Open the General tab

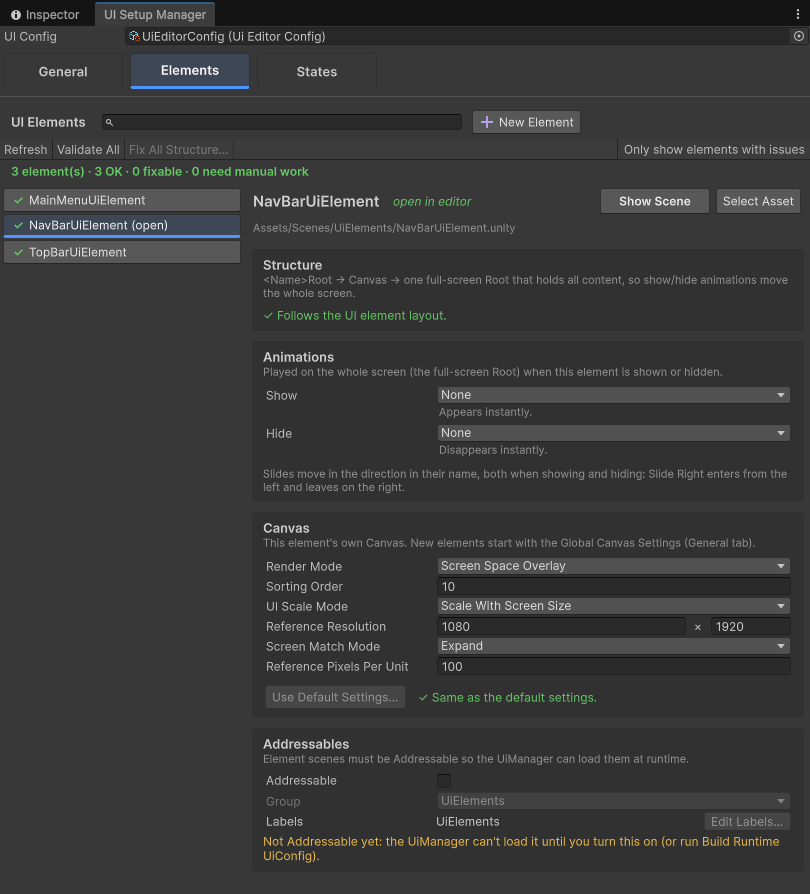pos(63,72)
